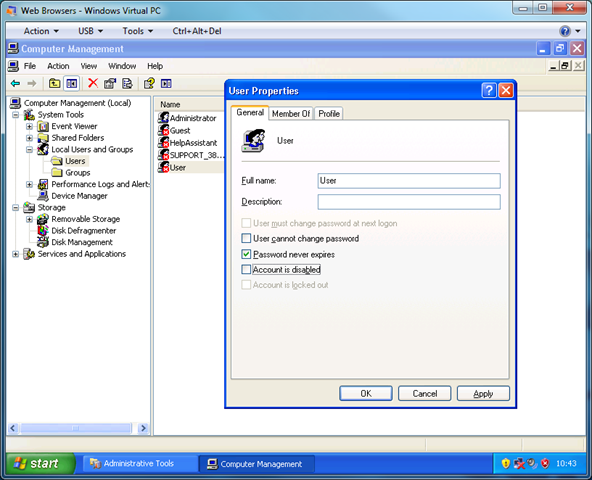Click the Removable Storage tree icon
Image resolution: width=592 pixels, height=480 pixels.
point(43,219)
